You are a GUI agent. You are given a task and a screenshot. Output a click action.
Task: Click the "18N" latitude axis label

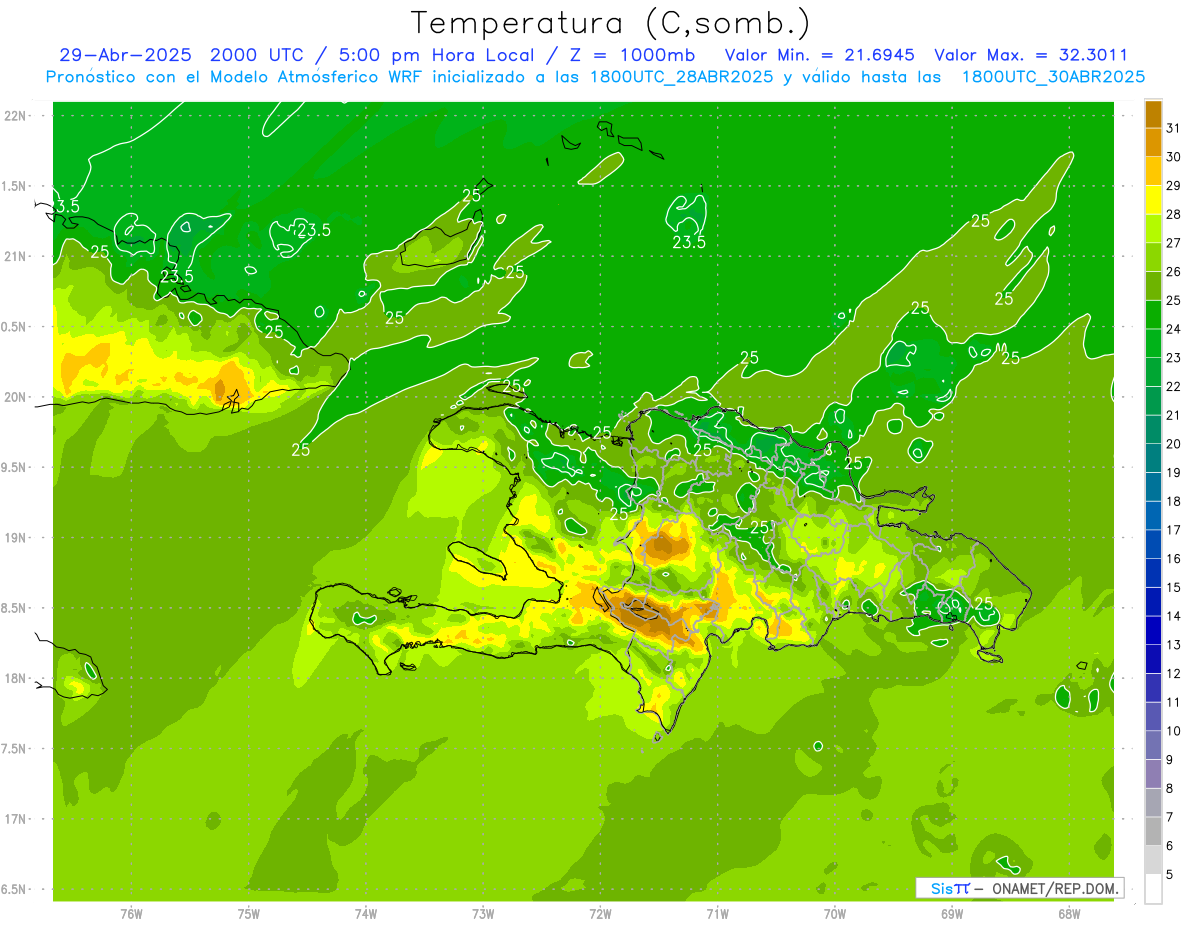coord(16,679)
